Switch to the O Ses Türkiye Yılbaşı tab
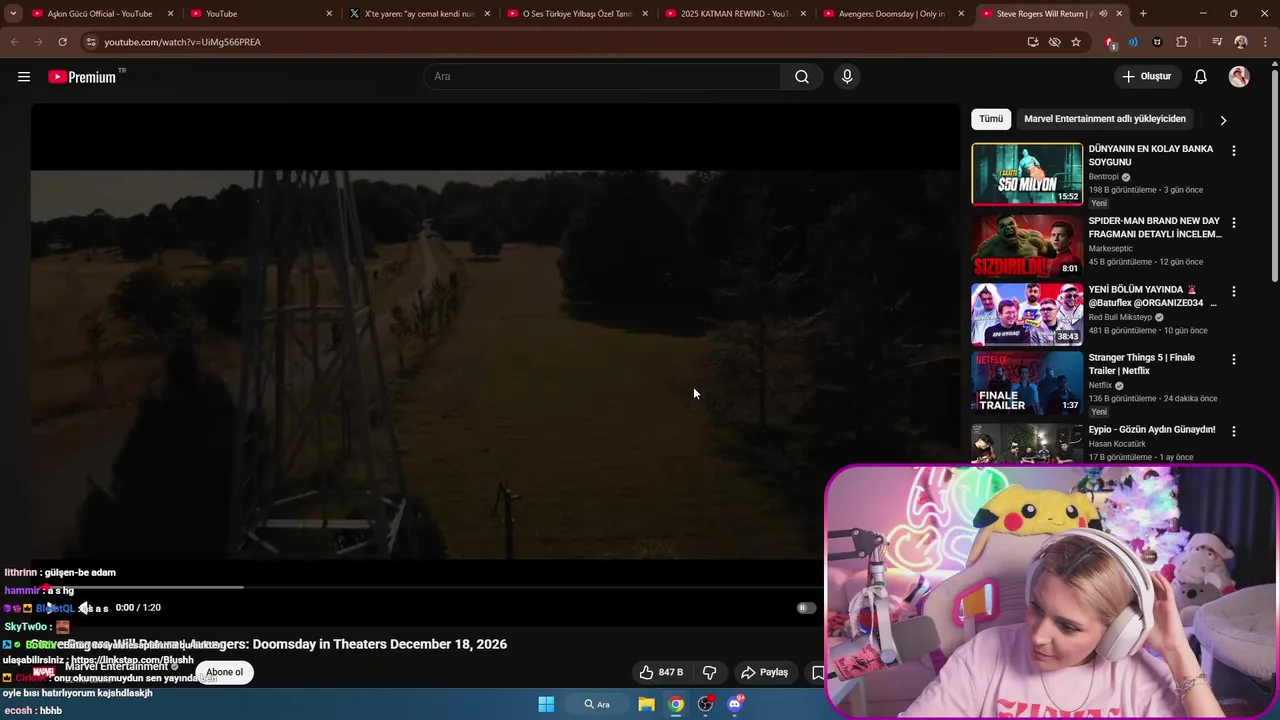The width and height of the screenshot is (1280, 720). [x=578, y=14]
